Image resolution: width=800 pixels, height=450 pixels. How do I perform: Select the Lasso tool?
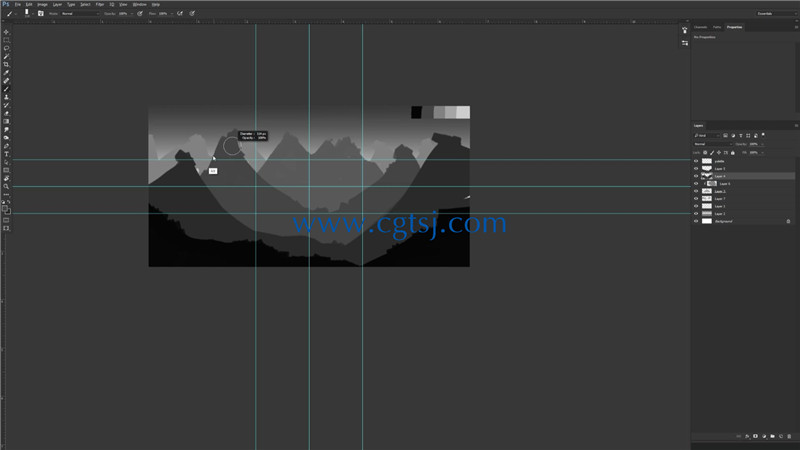click(x=6, y=48)
